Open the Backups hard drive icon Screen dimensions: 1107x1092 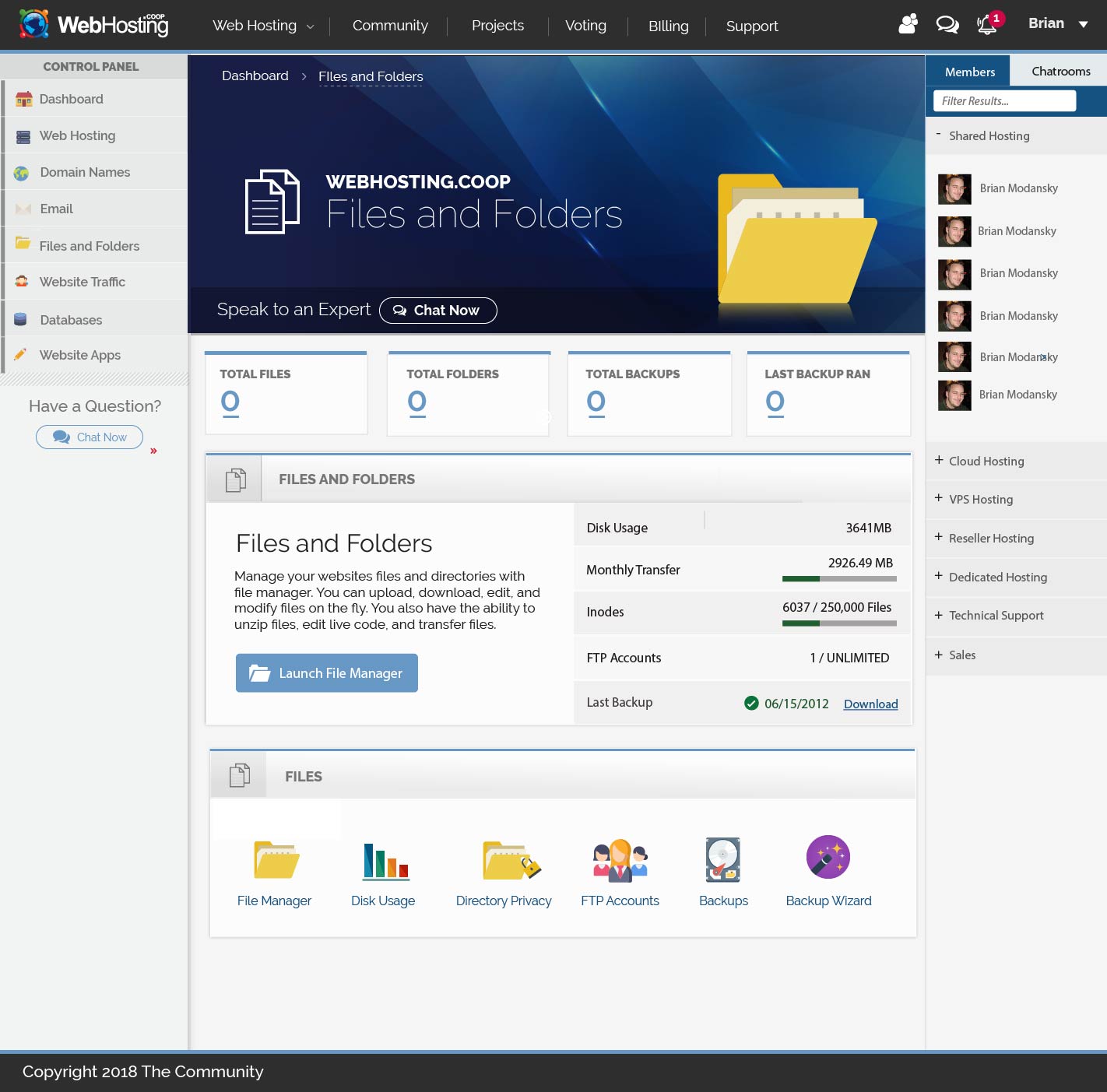[723, 860]
